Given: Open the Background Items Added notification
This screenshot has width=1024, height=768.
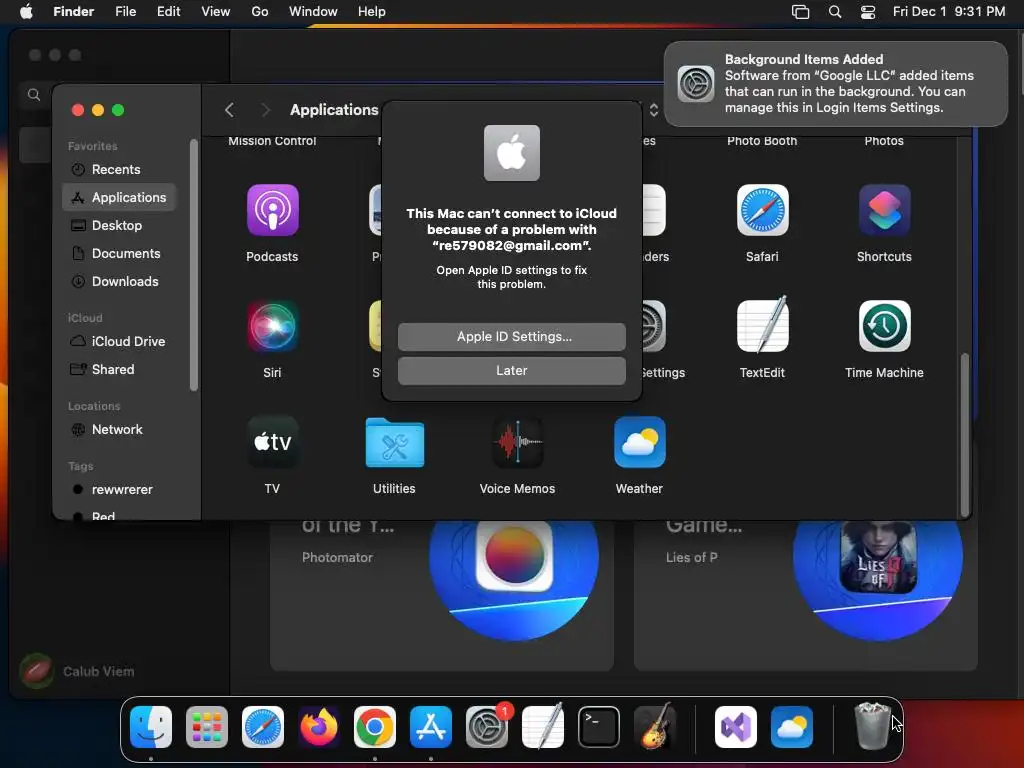Looking at the screenshot, I should coord(835,84).
